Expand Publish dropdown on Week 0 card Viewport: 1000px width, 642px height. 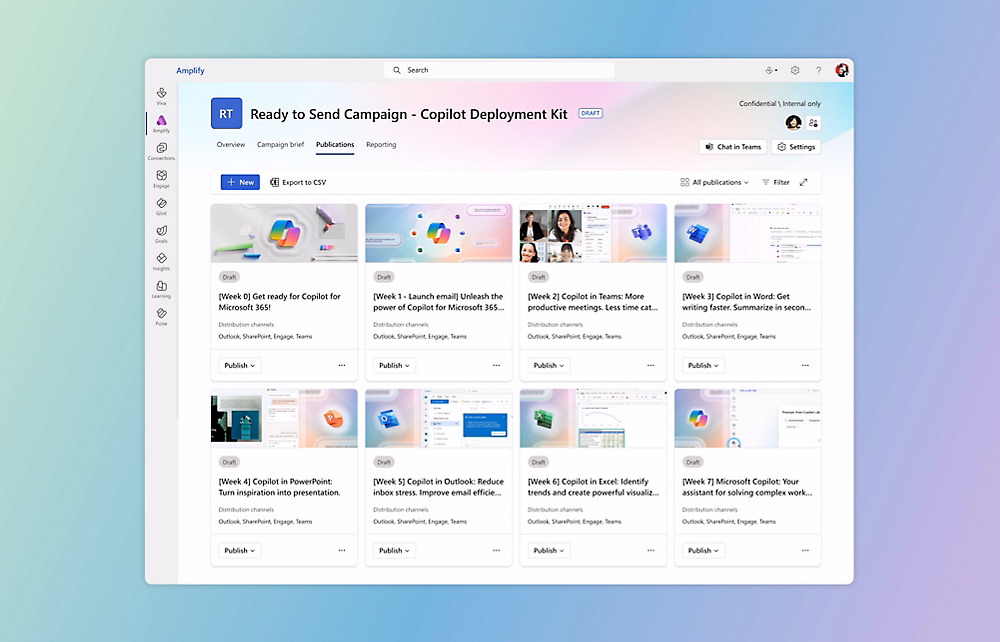coord(240,365)
